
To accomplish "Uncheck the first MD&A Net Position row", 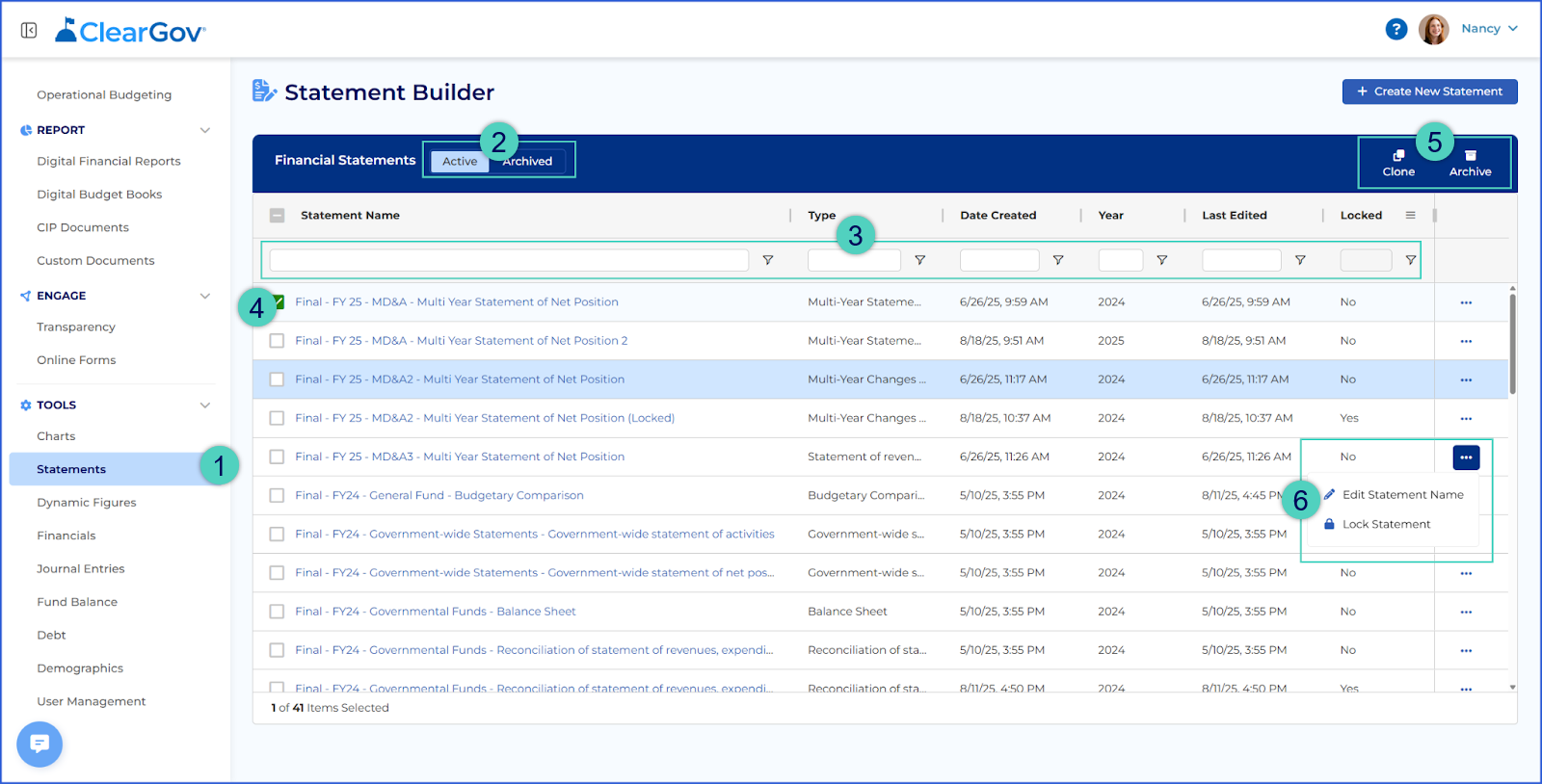I will [x=278, y=301].
